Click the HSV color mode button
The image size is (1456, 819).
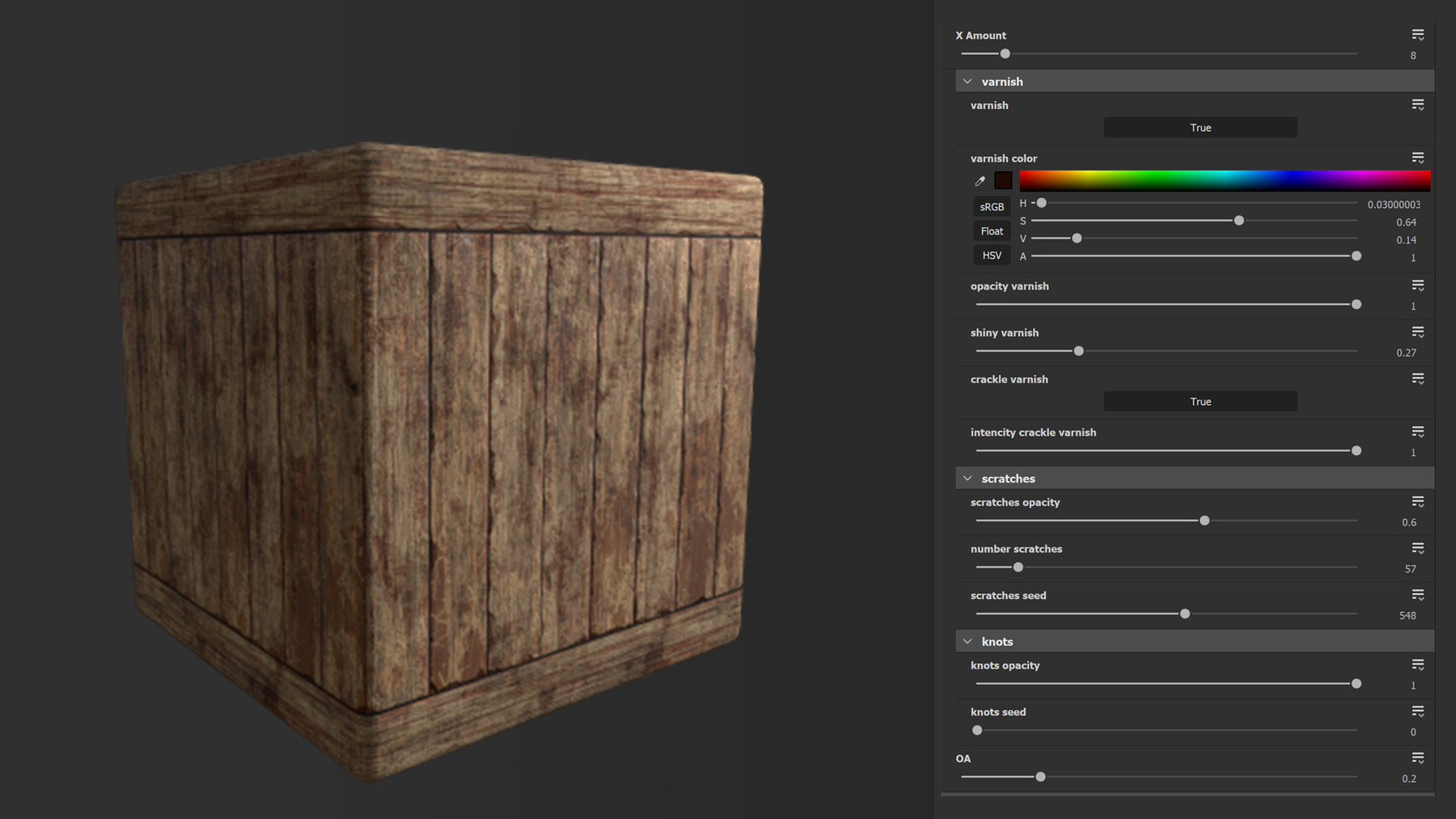coord(991,255)
